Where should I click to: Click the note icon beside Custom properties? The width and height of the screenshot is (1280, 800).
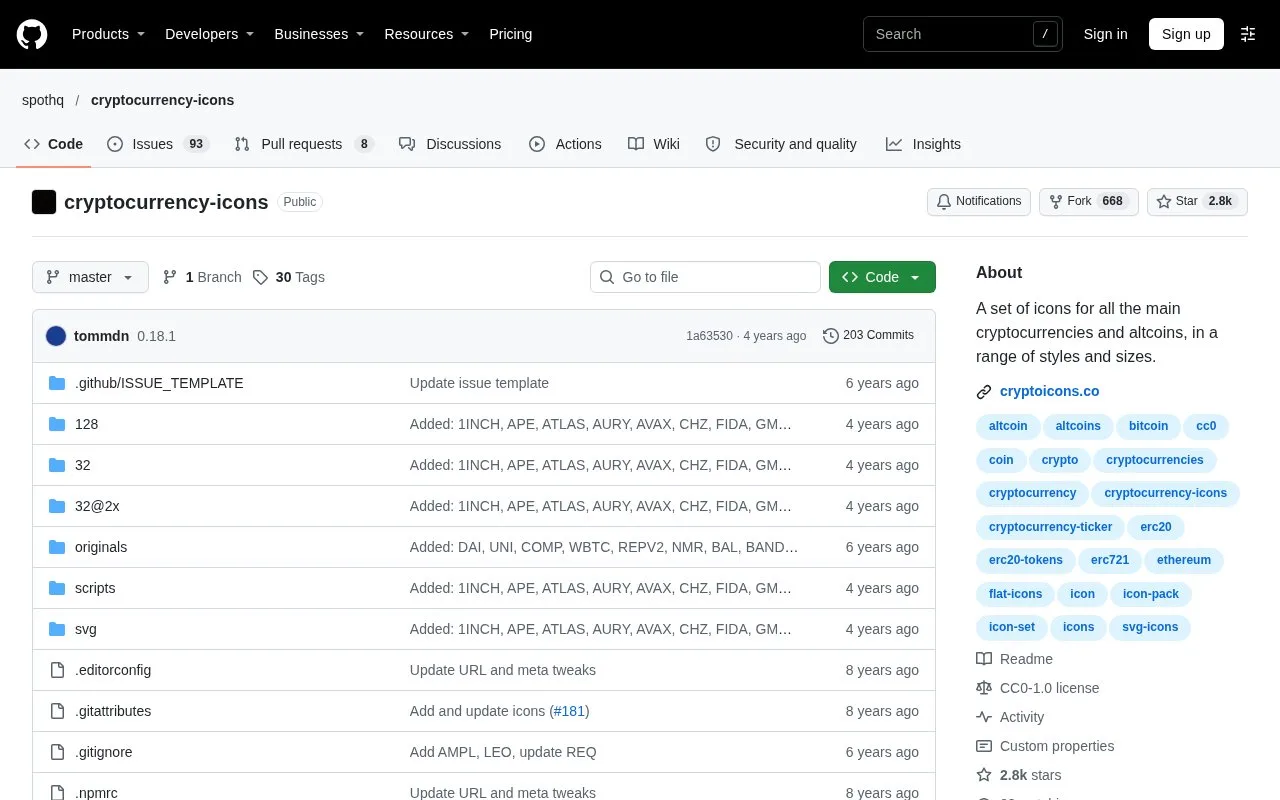point(984,746)
